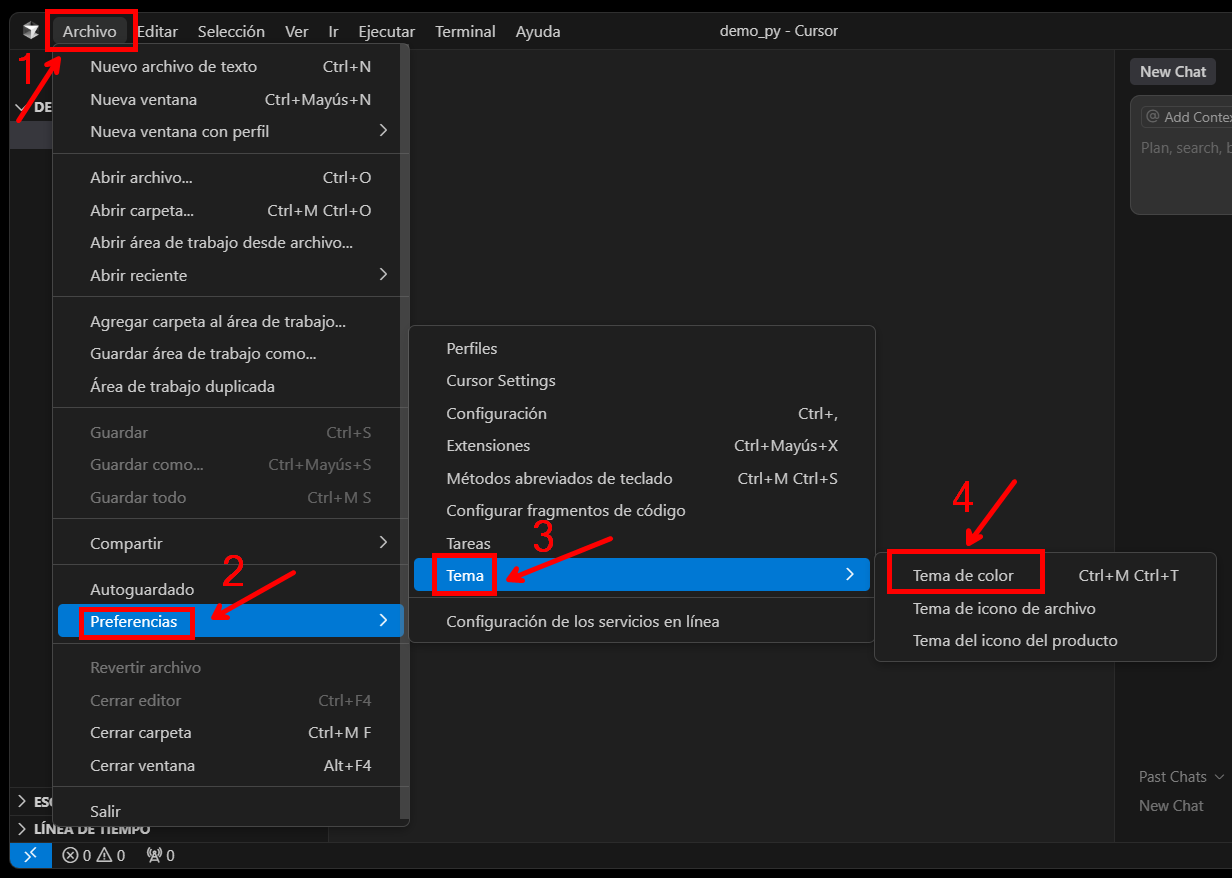The image size is (1232, 878).
Task: Expand the Tema submenu
Action: 642,575
